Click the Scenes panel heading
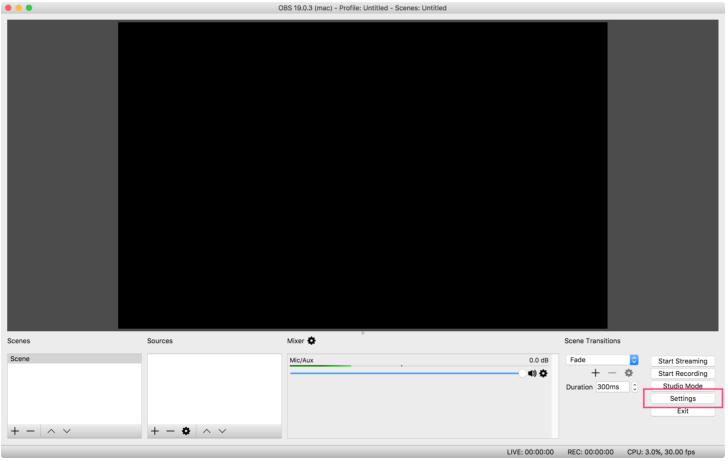The width and height of the screenshot is (728, 461). coord(19,341)
